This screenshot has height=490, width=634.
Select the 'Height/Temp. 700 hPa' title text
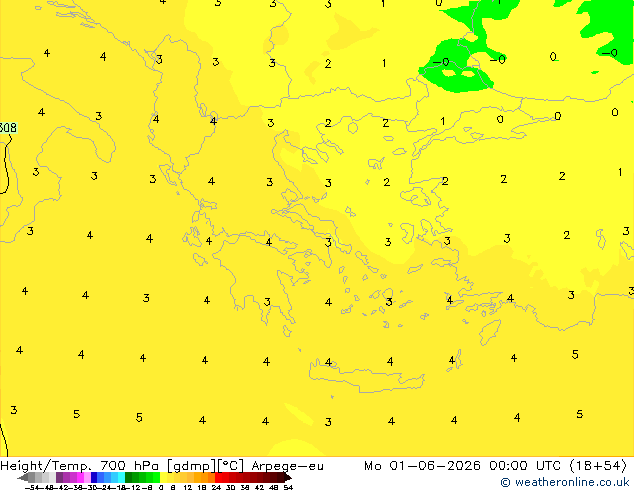(81, 466)
